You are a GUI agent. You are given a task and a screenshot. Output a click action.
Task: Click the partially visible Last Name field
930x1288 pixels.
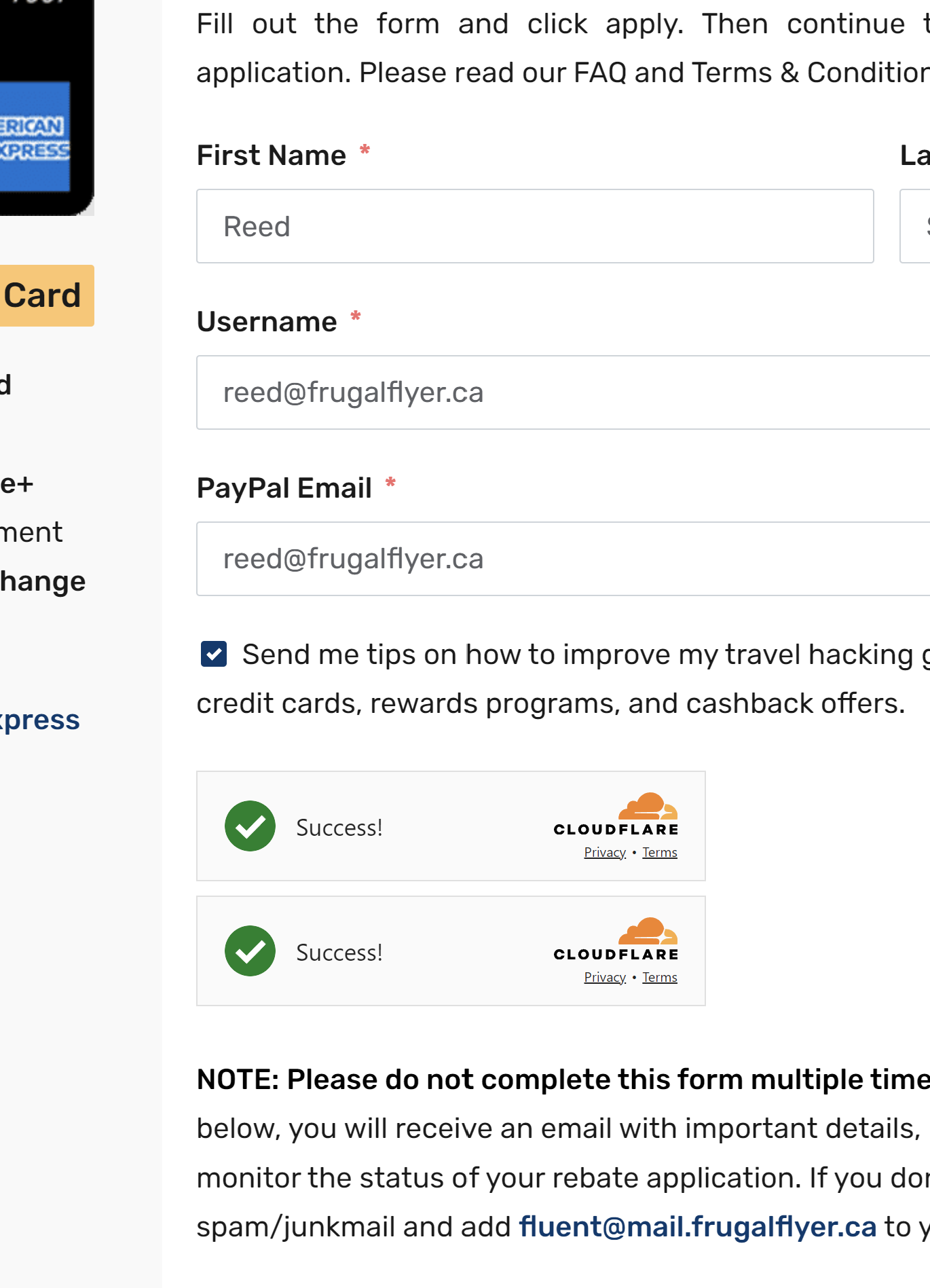(x=915, y=226)
